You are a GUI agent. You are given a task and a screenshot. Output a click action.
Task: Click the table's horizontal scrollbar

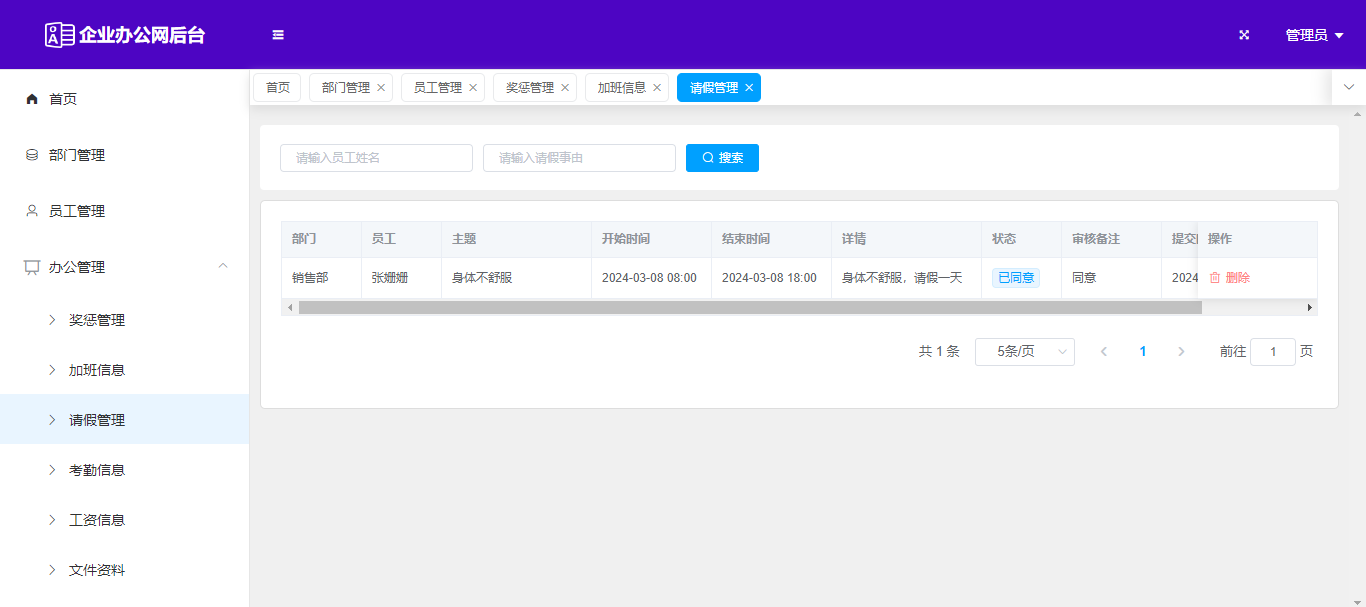pyautogui.click(x=750, y=308)
